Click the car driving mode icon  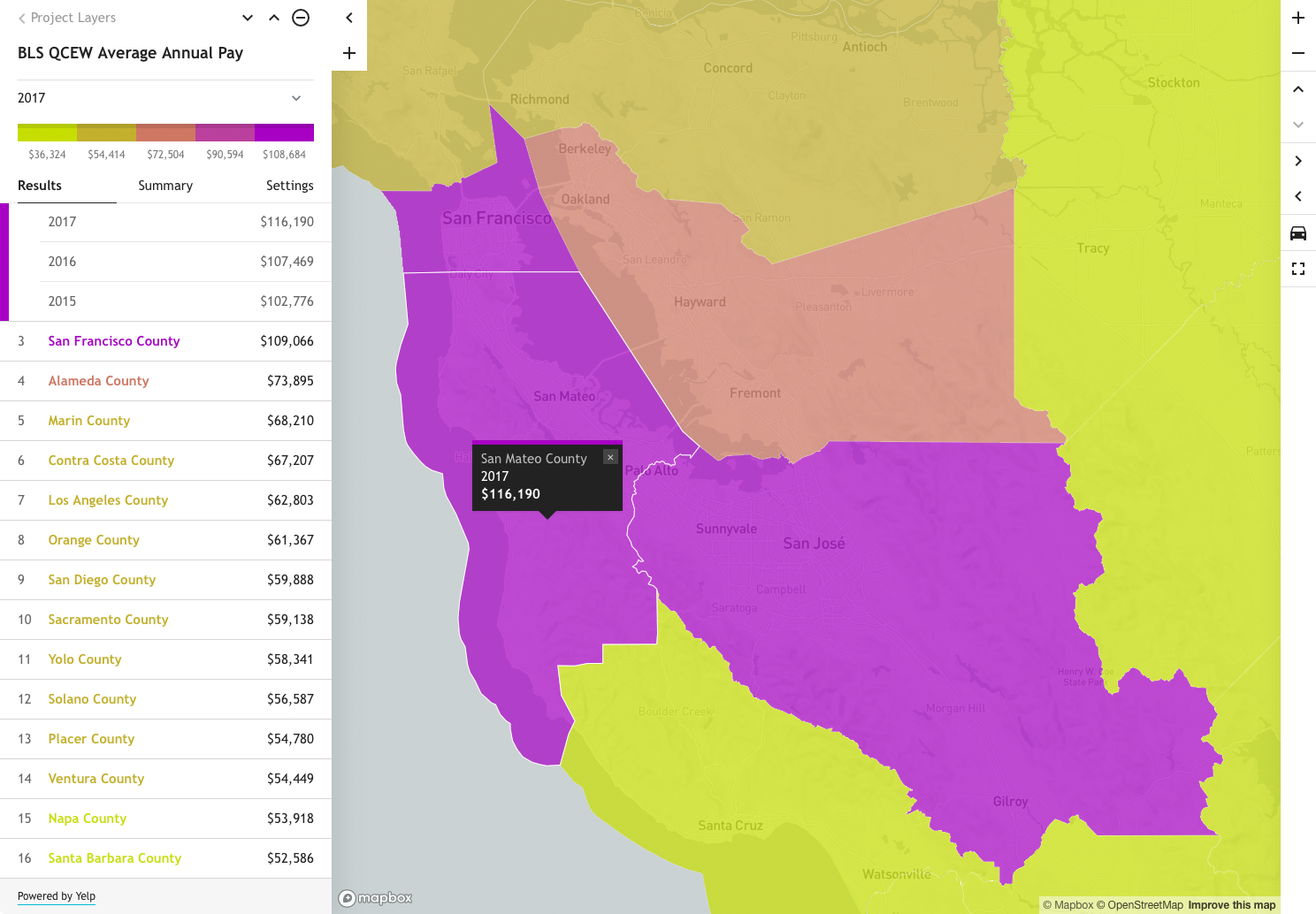tap(1298, 233)
